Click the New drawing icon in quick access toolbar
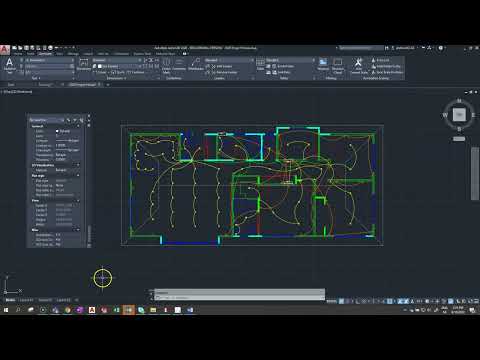This screenshot has height=360, width=480. 15,48
